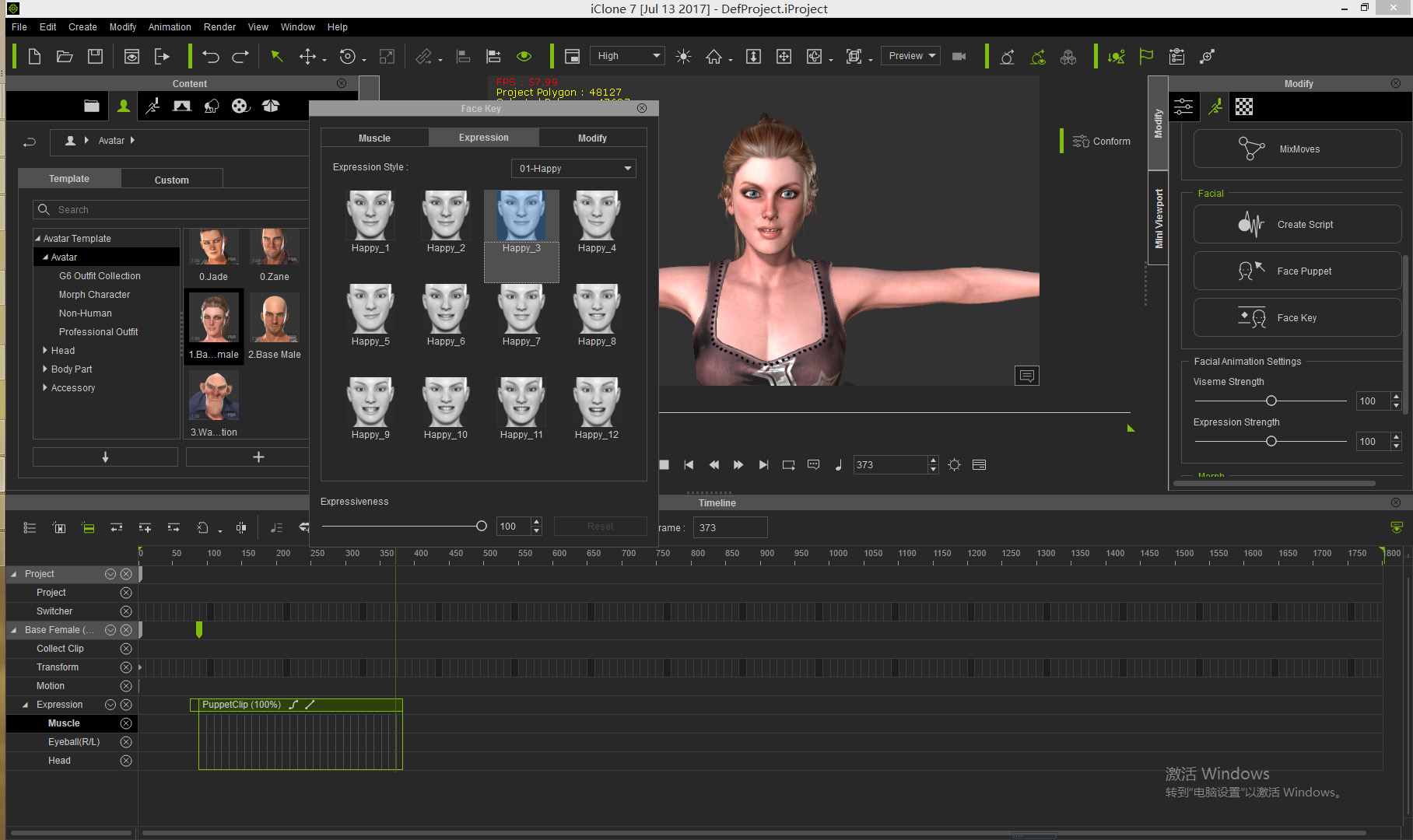Open the Window menu
This screenshot has width=1413, height=840.
297,26
